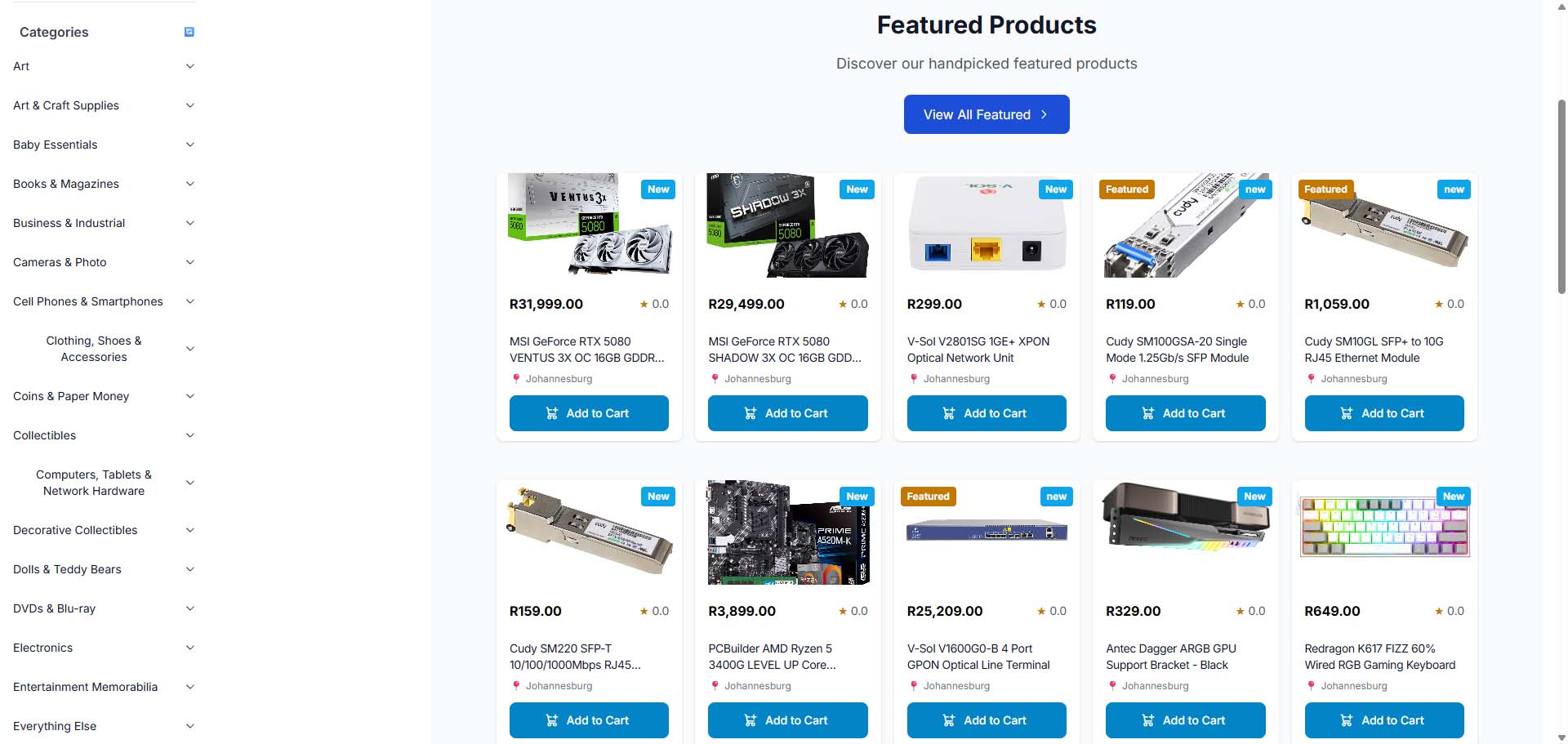Click the New badge on Antec Dagger

(1255, 497)
